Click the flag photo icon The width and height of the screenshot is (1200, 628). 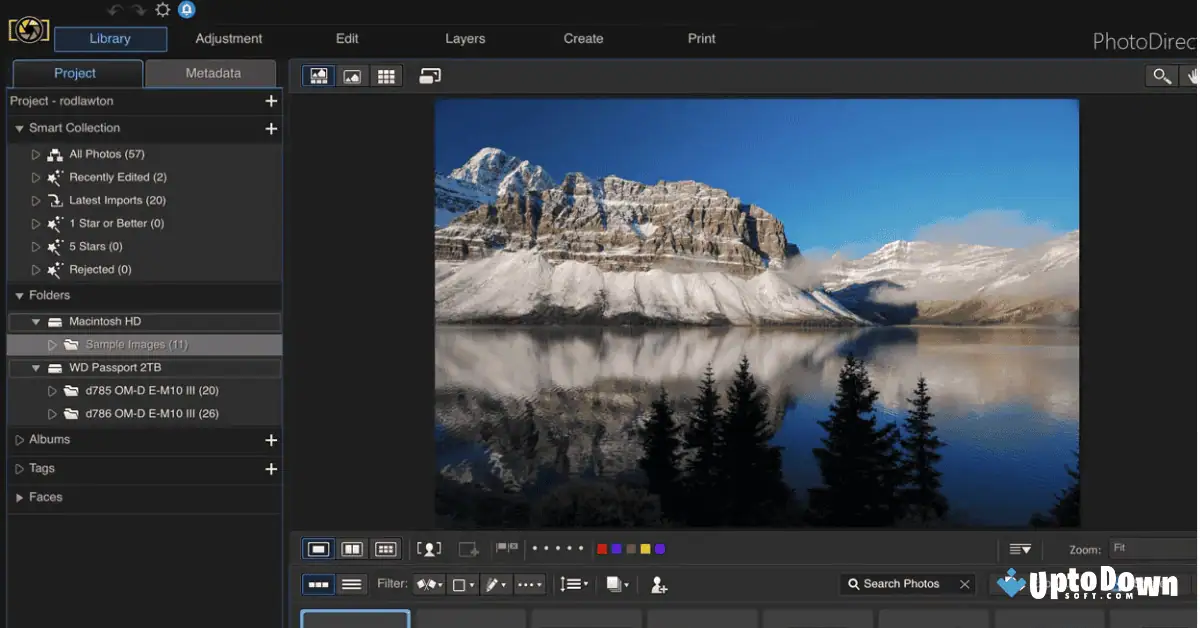pos(506,548)
